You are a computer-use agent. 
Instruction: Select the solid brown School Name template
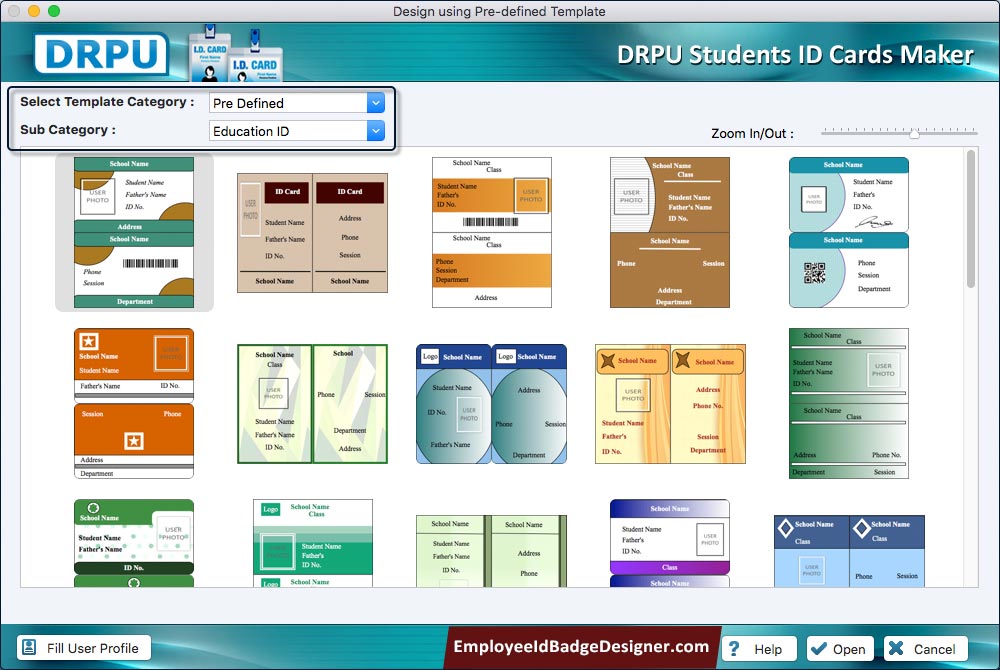tap(670, 233)
